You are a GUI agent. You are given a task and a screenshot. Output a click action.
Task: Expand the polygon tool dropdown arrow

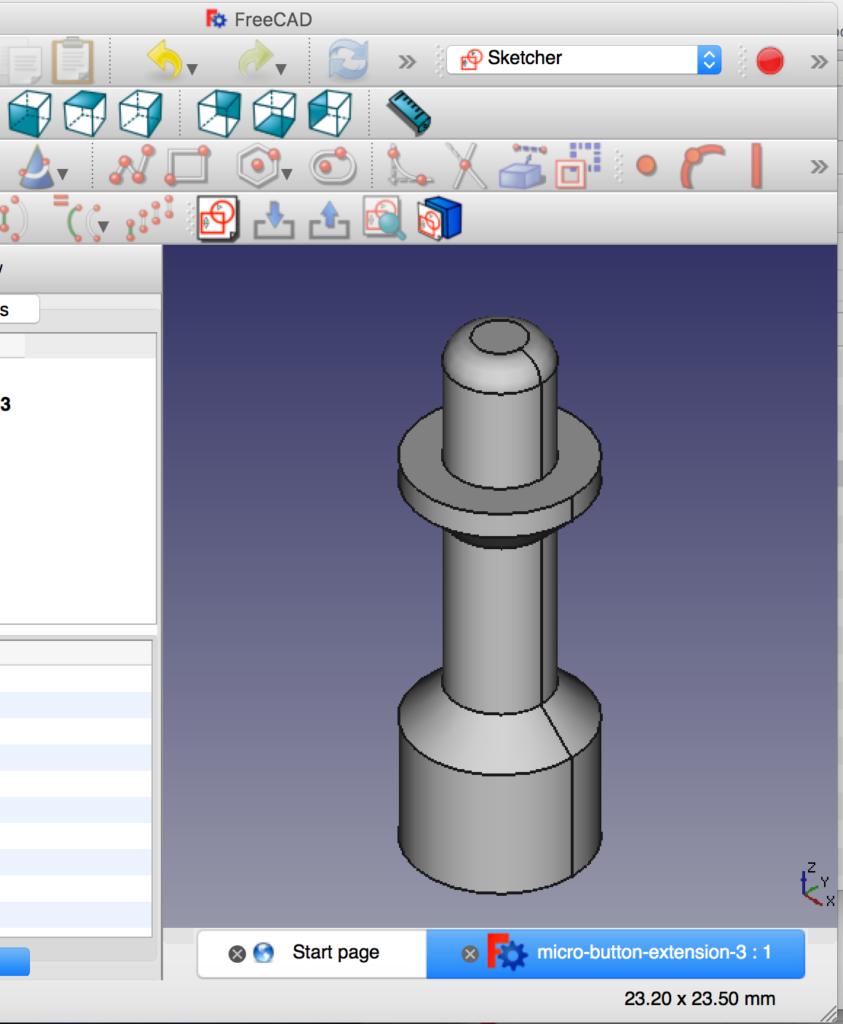point(287,176)
